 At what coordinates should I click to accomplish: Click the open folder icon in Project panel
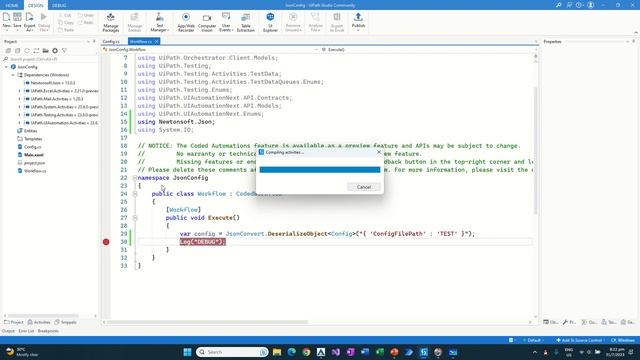(45, 51)
